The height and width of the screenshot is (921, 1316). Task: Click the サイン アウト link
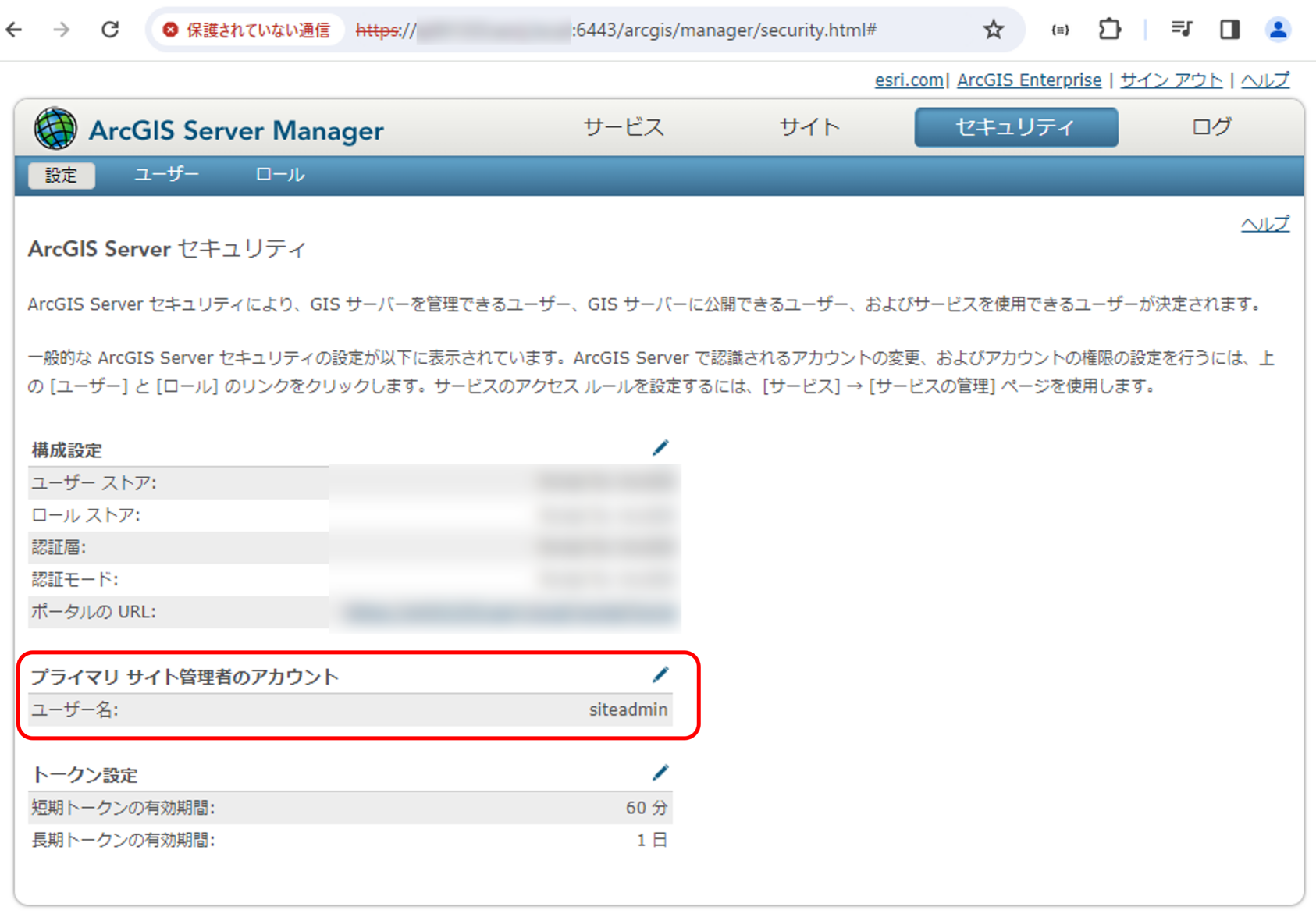coord(1171,80)
